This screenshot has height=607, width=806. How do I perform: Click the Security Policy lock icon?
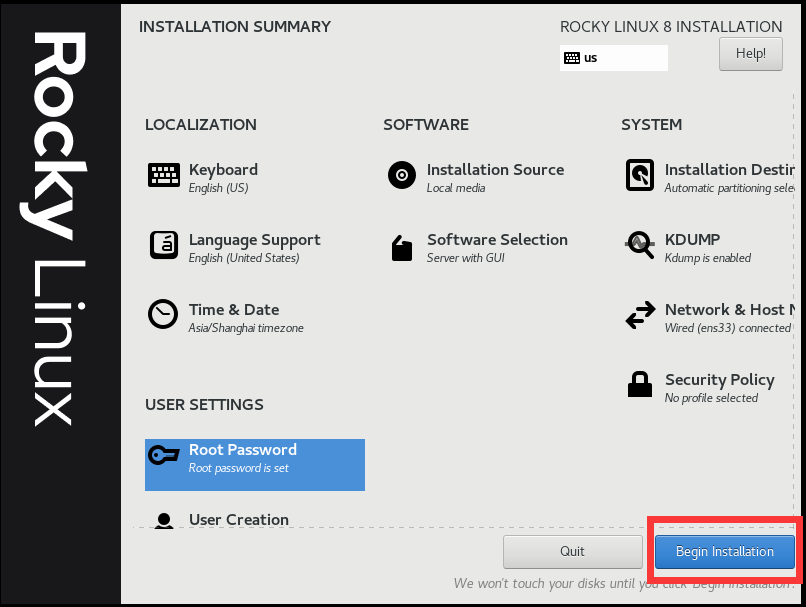(640, 384)
